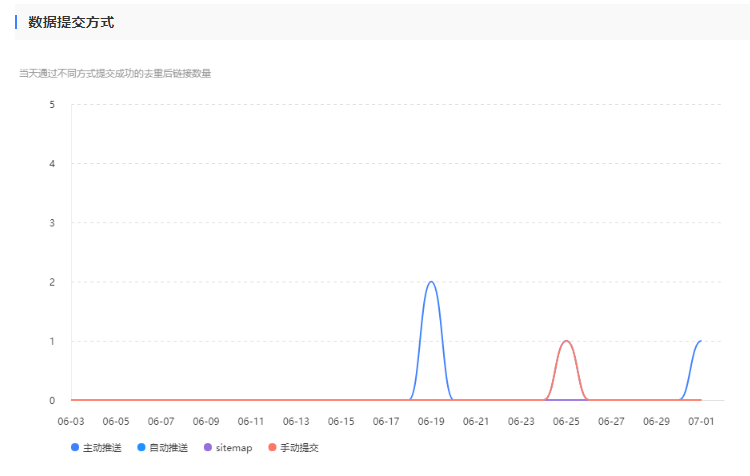The image size is (750, 476).
Task: Toggle the sitemap legend series
Action: pos(233,448)
